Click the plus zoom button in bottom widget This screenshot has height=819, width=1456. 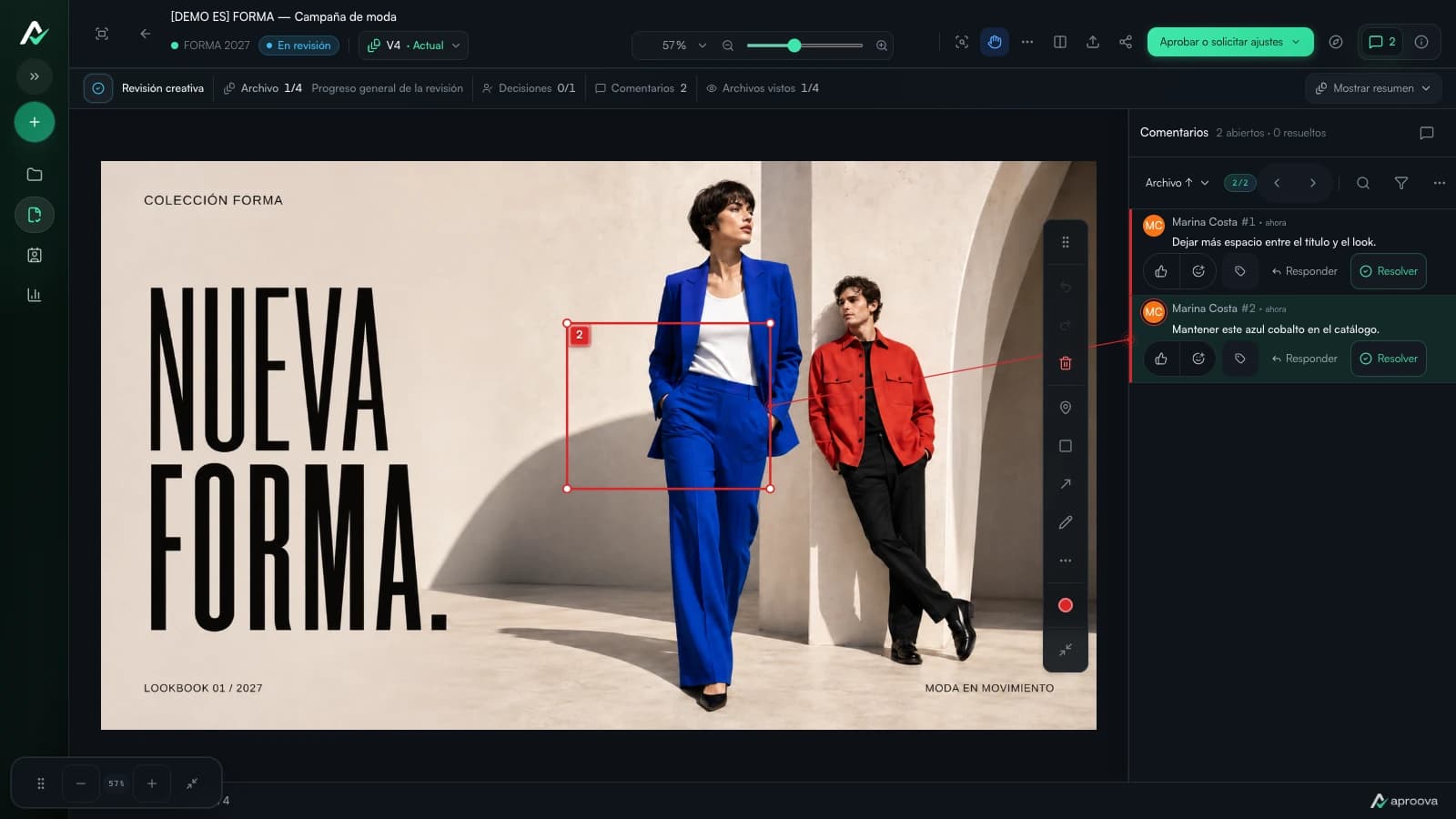[152, 784]
